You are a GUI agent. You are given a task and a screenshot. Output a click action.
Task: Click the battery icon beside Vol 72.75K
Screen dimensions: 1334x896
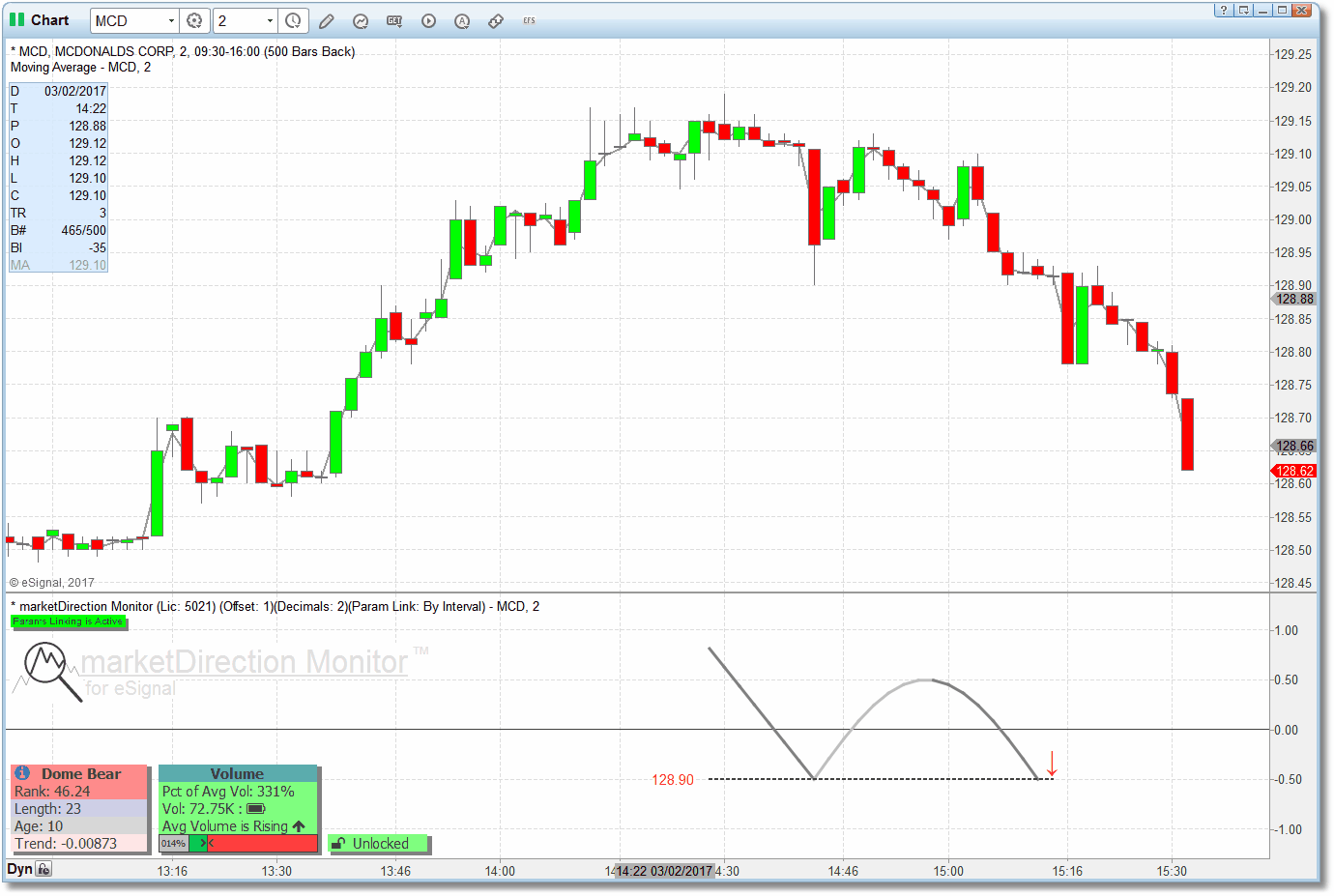point(256,809)
